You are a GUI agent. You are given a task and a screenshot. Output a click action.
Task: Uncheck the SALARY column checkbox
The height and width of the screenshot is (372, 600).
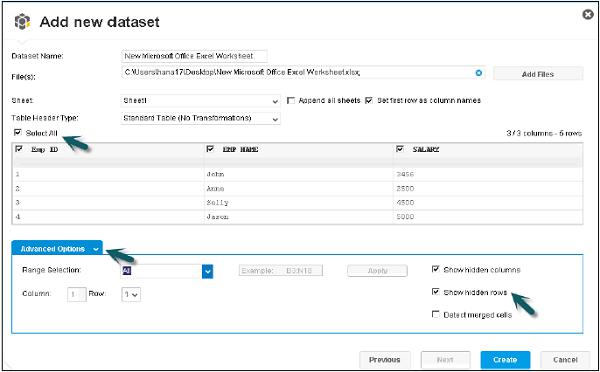click(x=400, y=149)
